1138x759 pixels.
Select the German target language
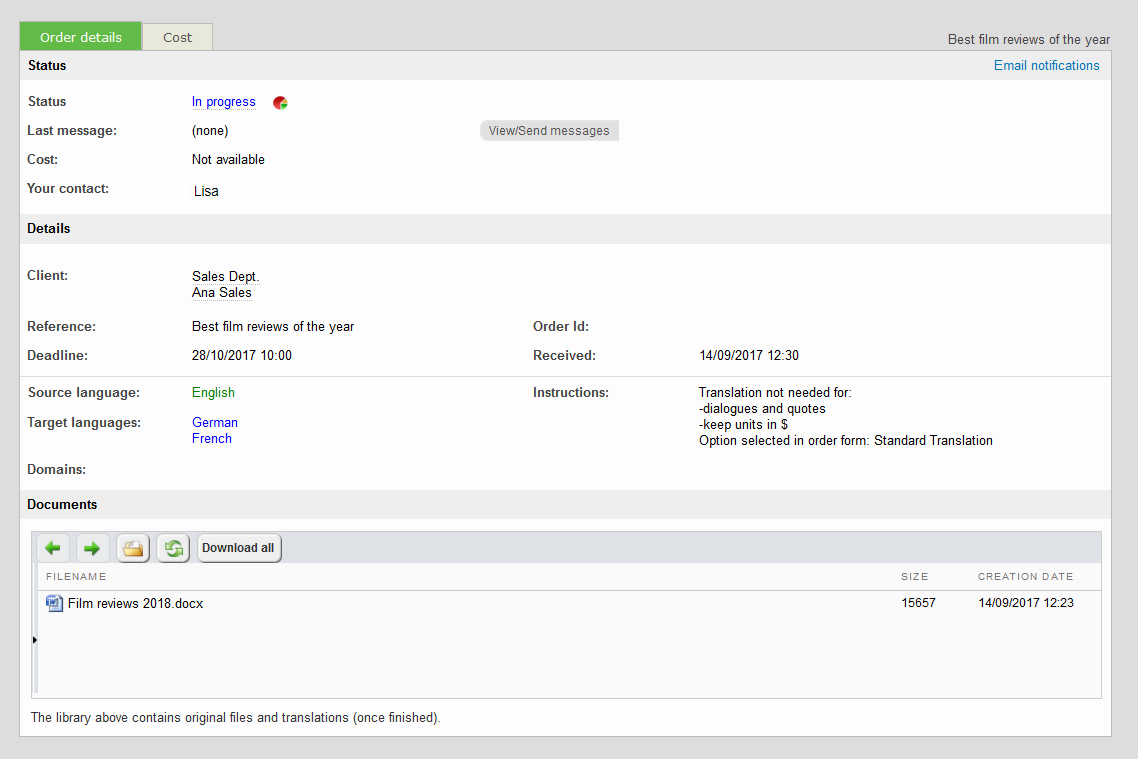tap(215, 423)
